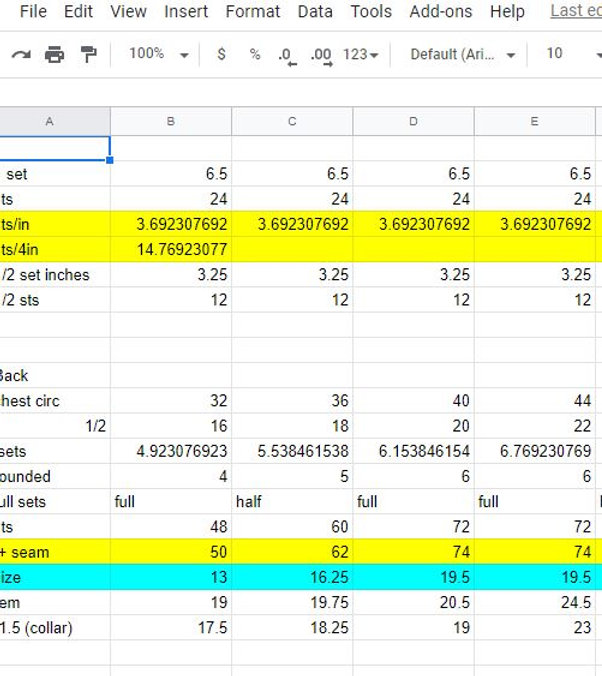
Task: Click the Redo arrow icon
Action: point(21,55)
